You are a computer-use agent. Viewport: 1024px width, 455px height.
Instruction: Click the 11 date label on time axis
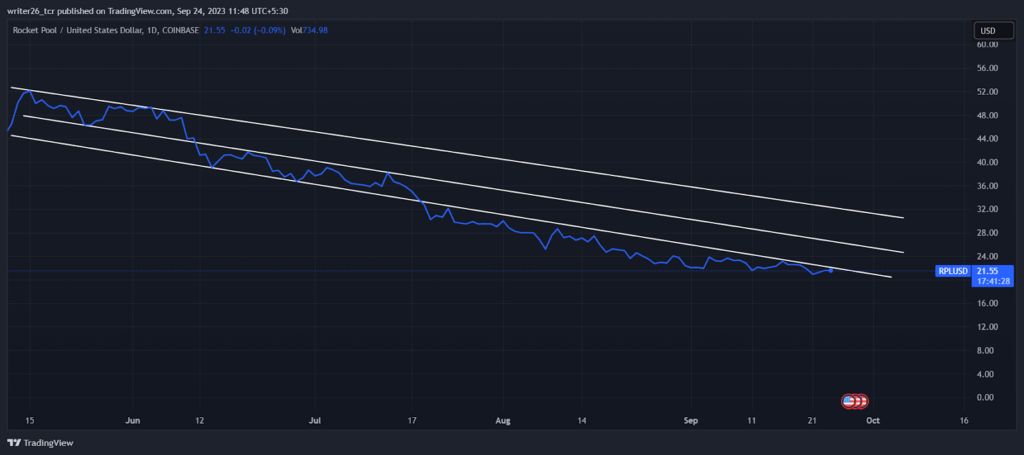point(752,420)
